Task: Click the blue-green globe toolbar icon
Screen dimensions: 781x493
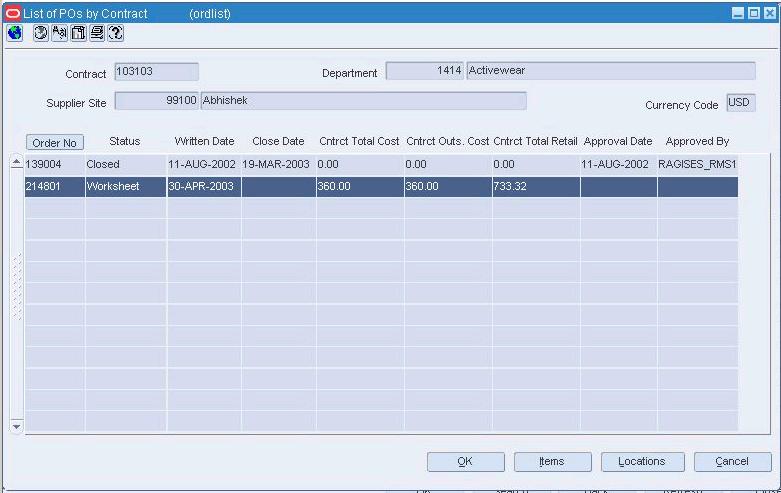Action: pos(15,33)
